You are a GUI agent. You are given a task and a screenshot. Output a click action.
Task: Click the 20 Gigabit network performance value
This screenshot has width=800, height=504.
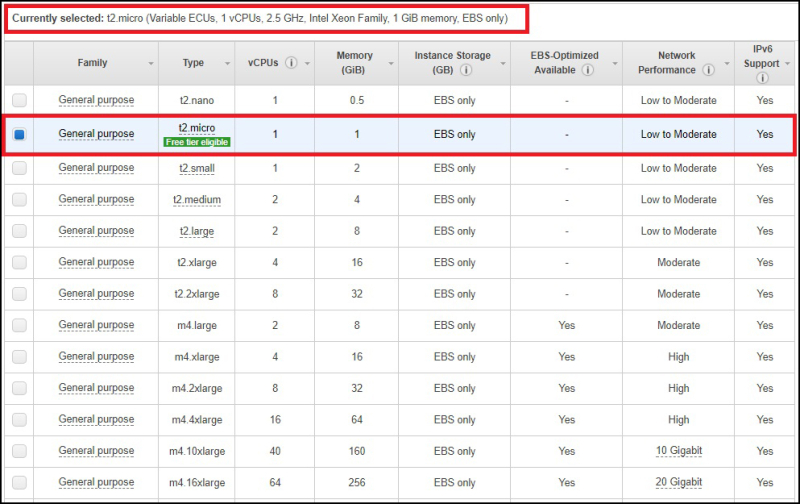[x=679, y=482]
